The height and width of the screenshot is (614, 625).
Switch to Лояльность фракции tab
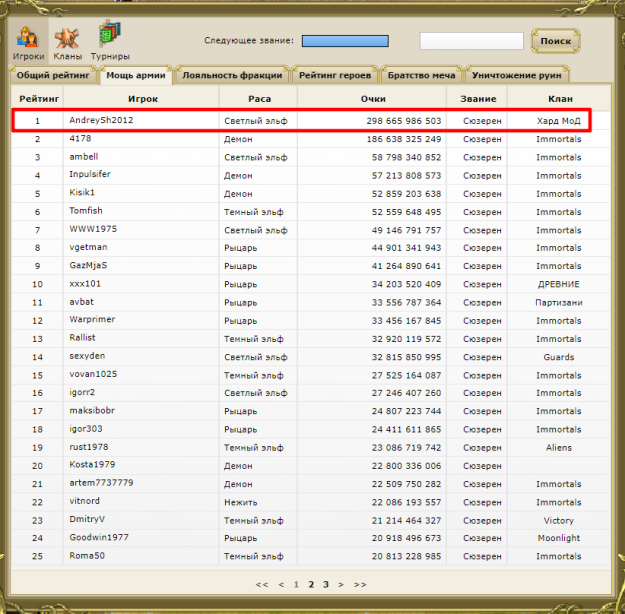[232, 75]
